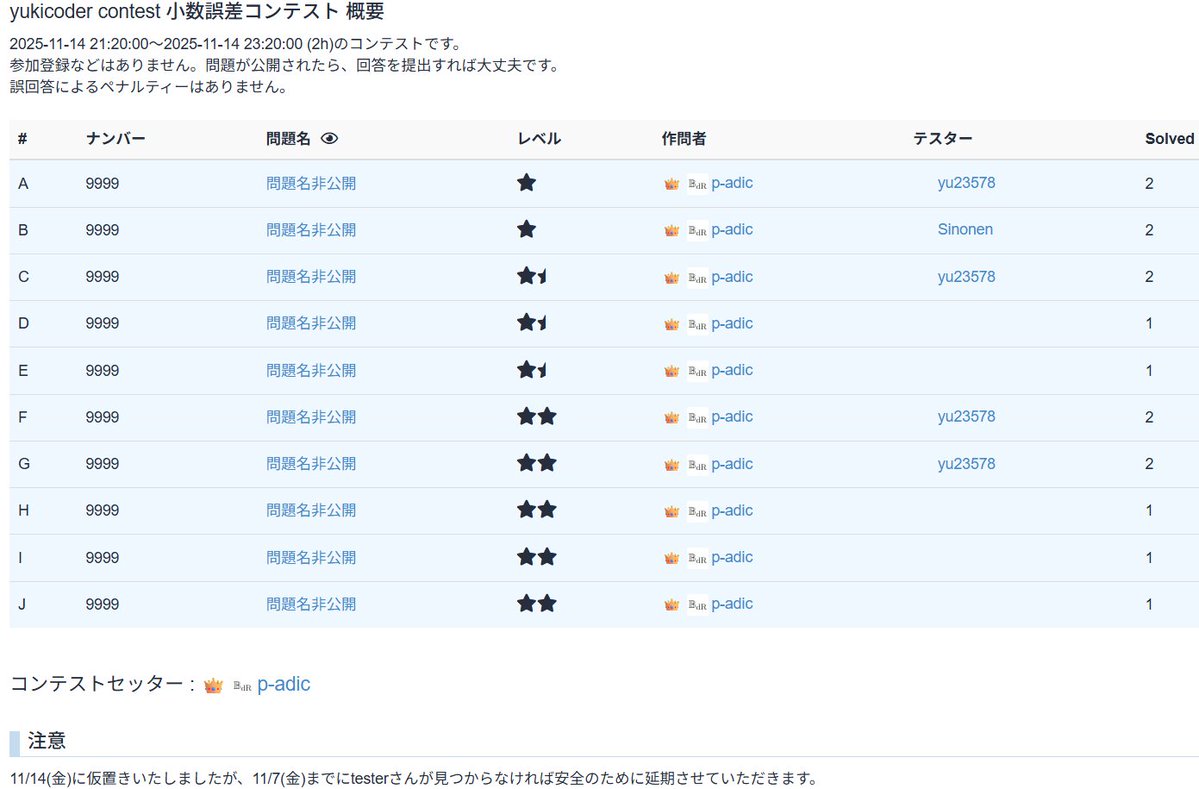Click crown icon in row E

point(671,371)
